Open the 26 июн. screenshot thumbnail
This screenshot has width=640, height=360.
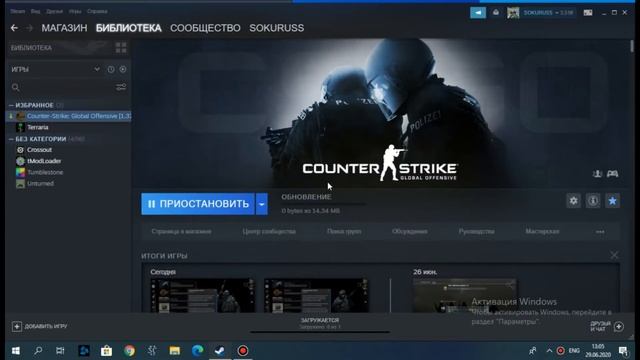click(464, 296)
